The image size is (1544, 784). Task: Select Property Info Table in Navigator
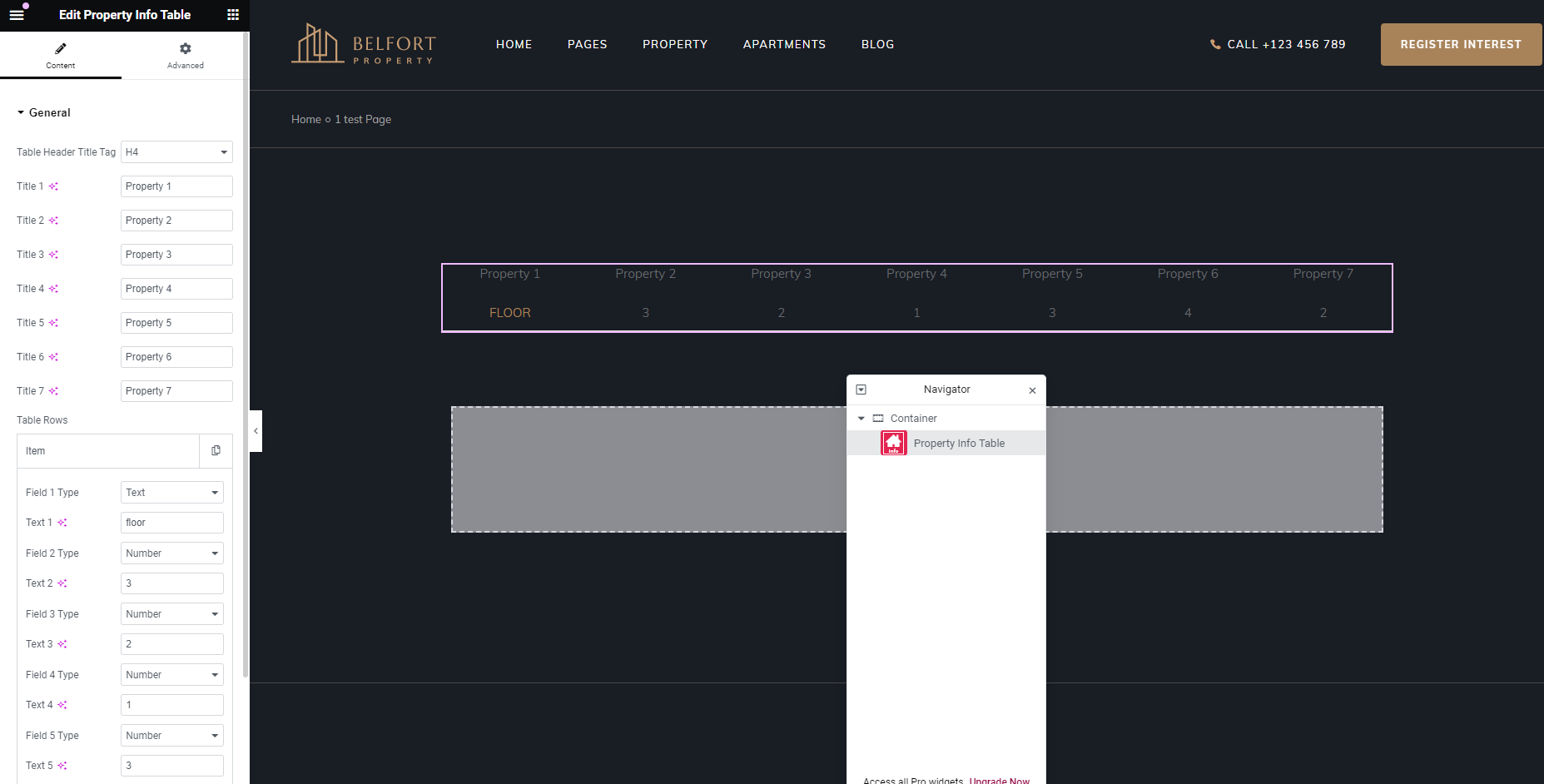coord(946,443)
